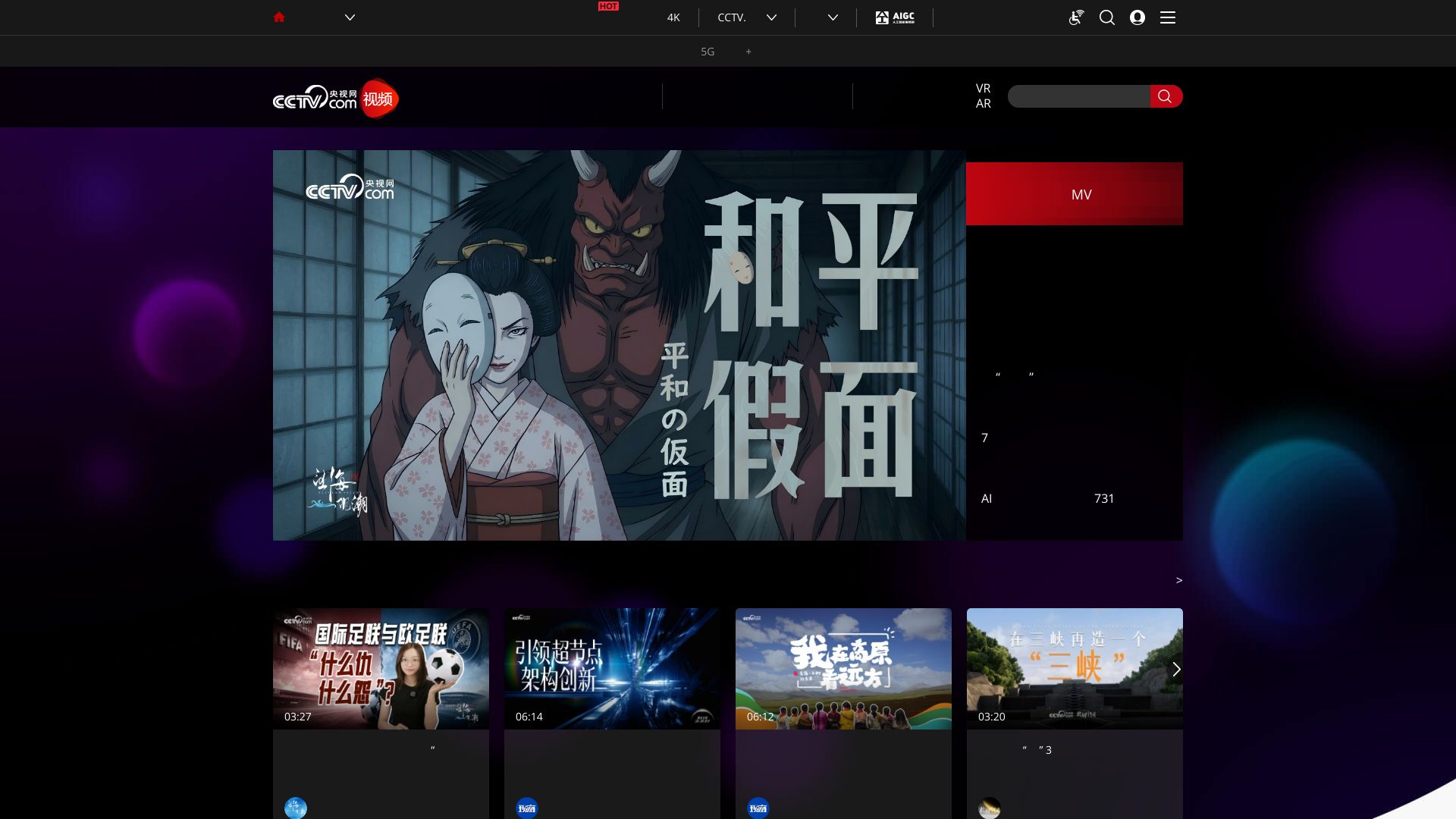The image size is (1456, 819).
Task: Open the main banner with the red demon
Action: [619, 345]
